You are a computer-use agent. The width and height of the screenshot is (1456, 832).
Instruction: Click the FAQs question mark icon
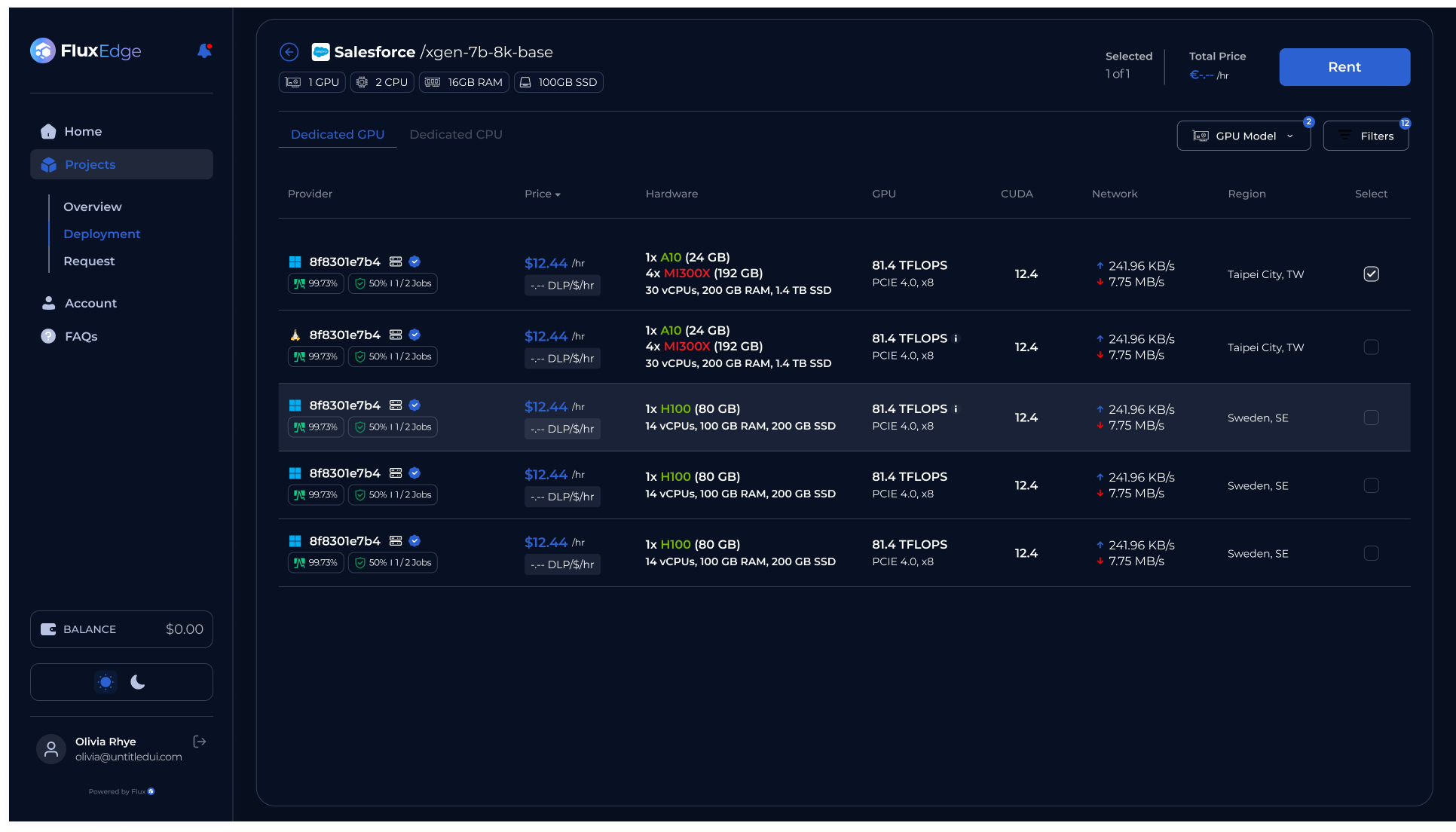pyautogui.click(x=48, y=336)
